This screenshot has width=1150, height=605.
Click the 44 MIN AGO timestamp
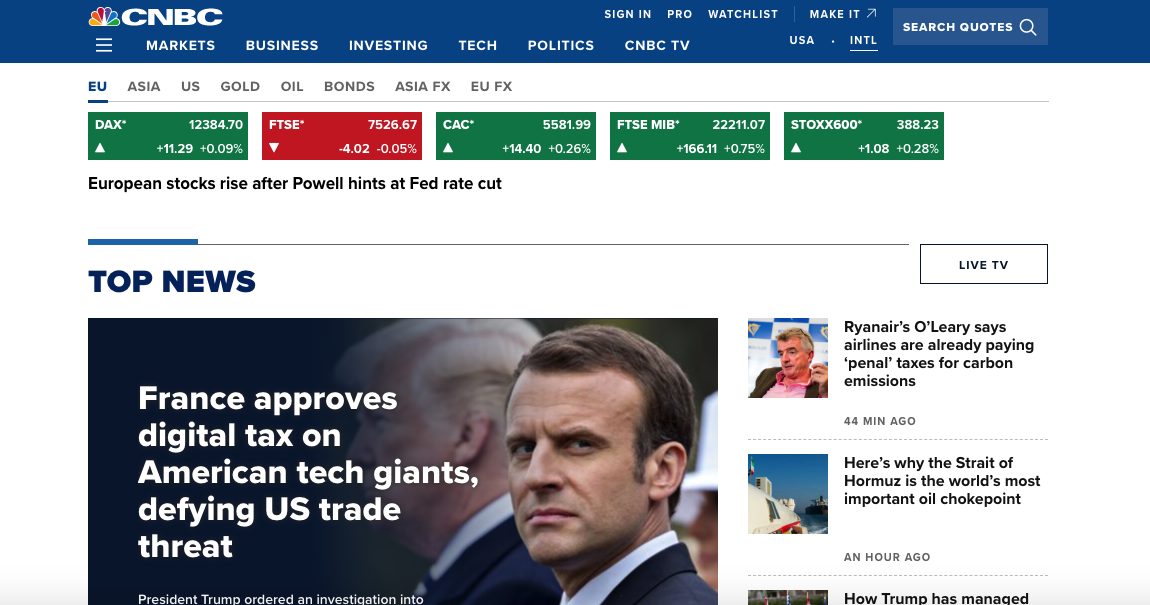[879, 421]
